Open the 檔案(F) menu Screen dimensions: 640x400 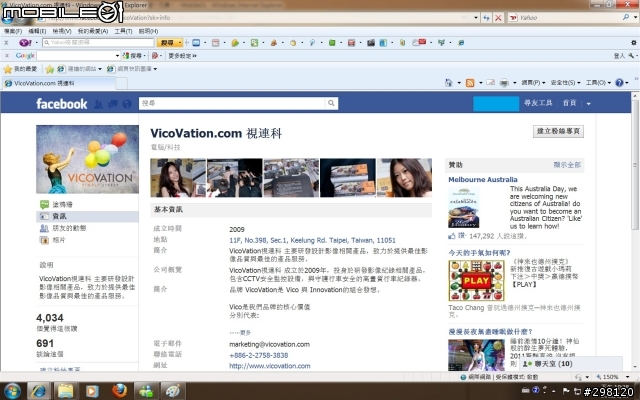[x=13, y=31]
